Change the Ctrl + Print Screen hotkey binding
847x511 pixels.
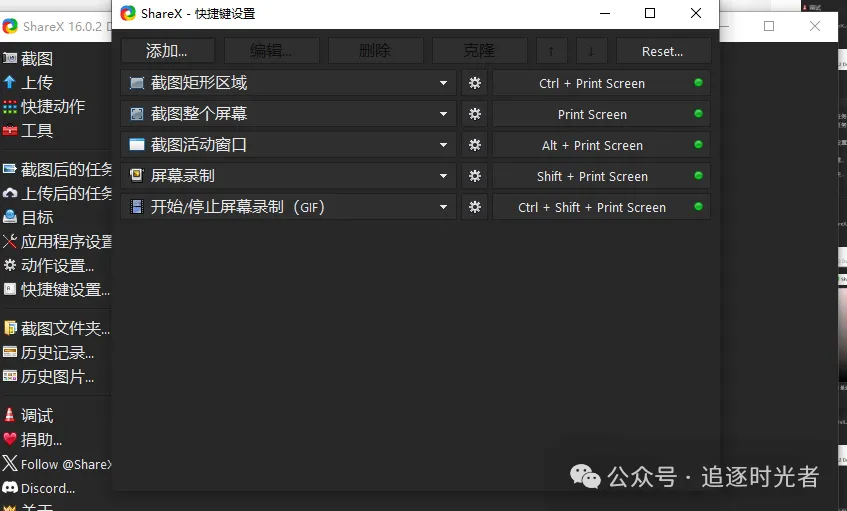tap(601, 83)
